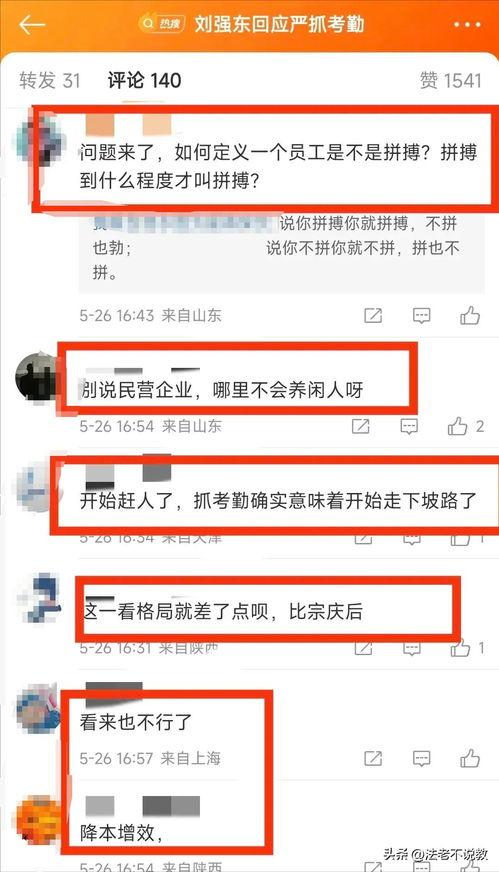This screenshot has height=872, width=499.
Task: Tap the back arrow icon
Action: pyautogui.click(x=32, y=25)
